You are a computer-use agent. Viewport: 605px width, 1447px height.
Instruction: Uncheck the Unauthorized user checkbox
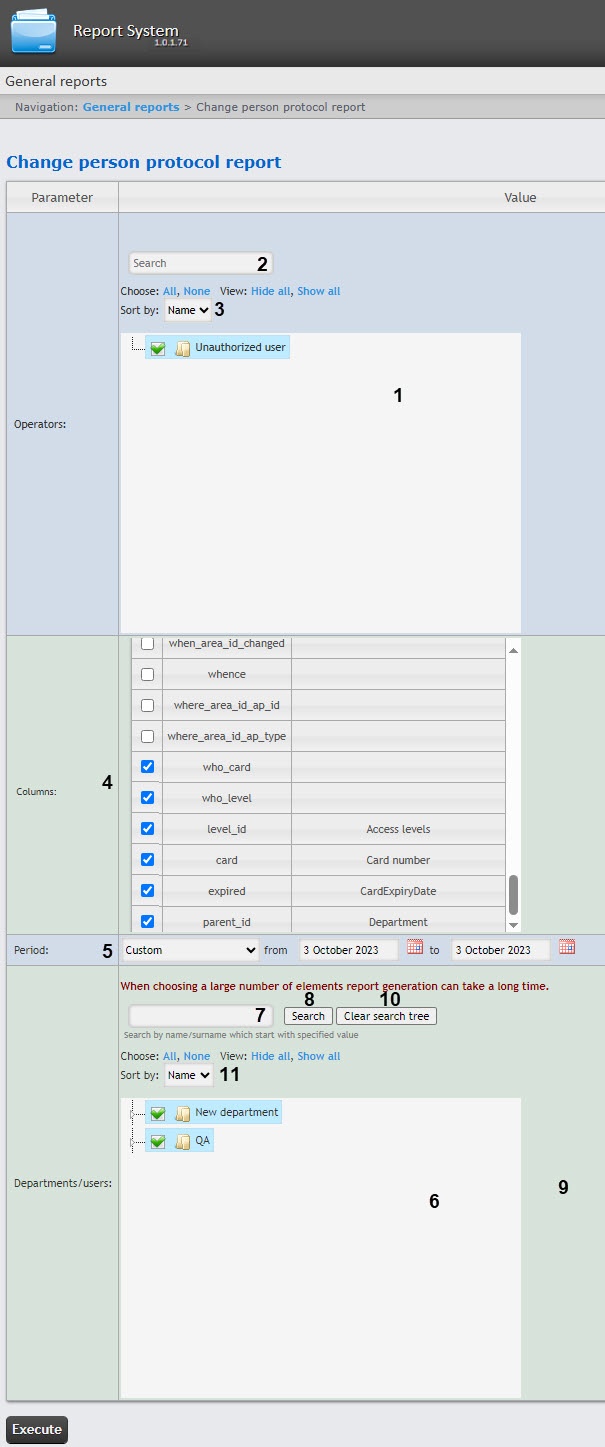(x=158, y=348)
